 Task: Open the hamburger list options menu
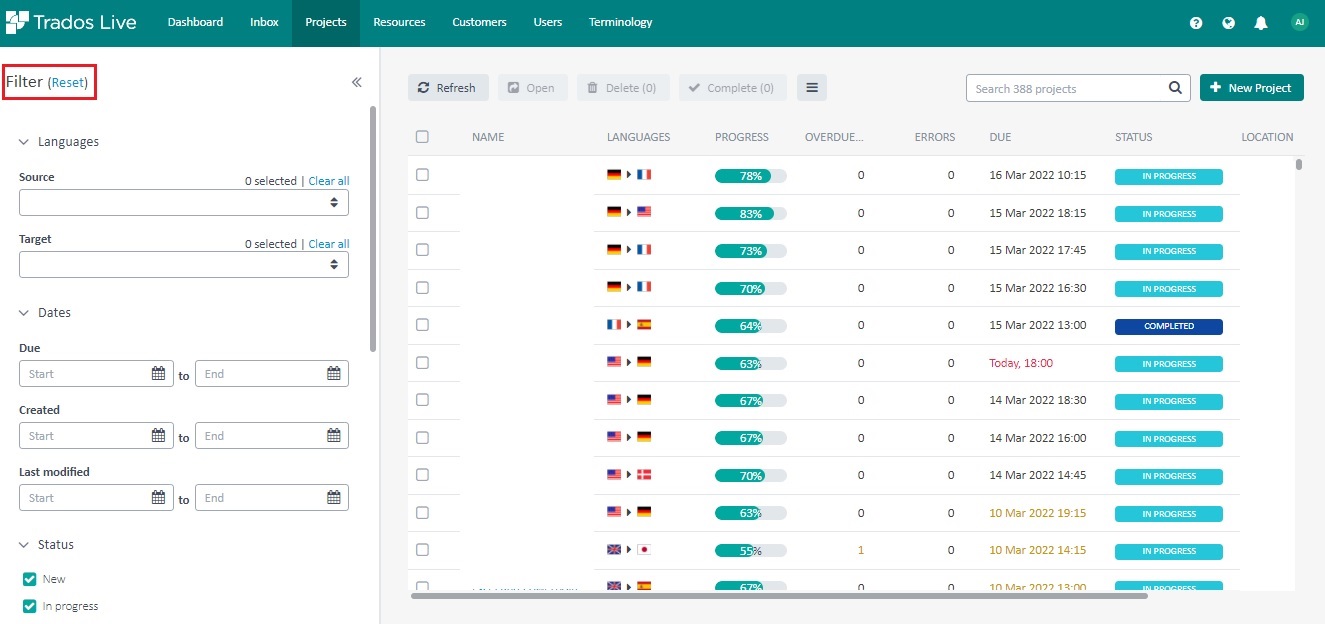tap(811, 87)
